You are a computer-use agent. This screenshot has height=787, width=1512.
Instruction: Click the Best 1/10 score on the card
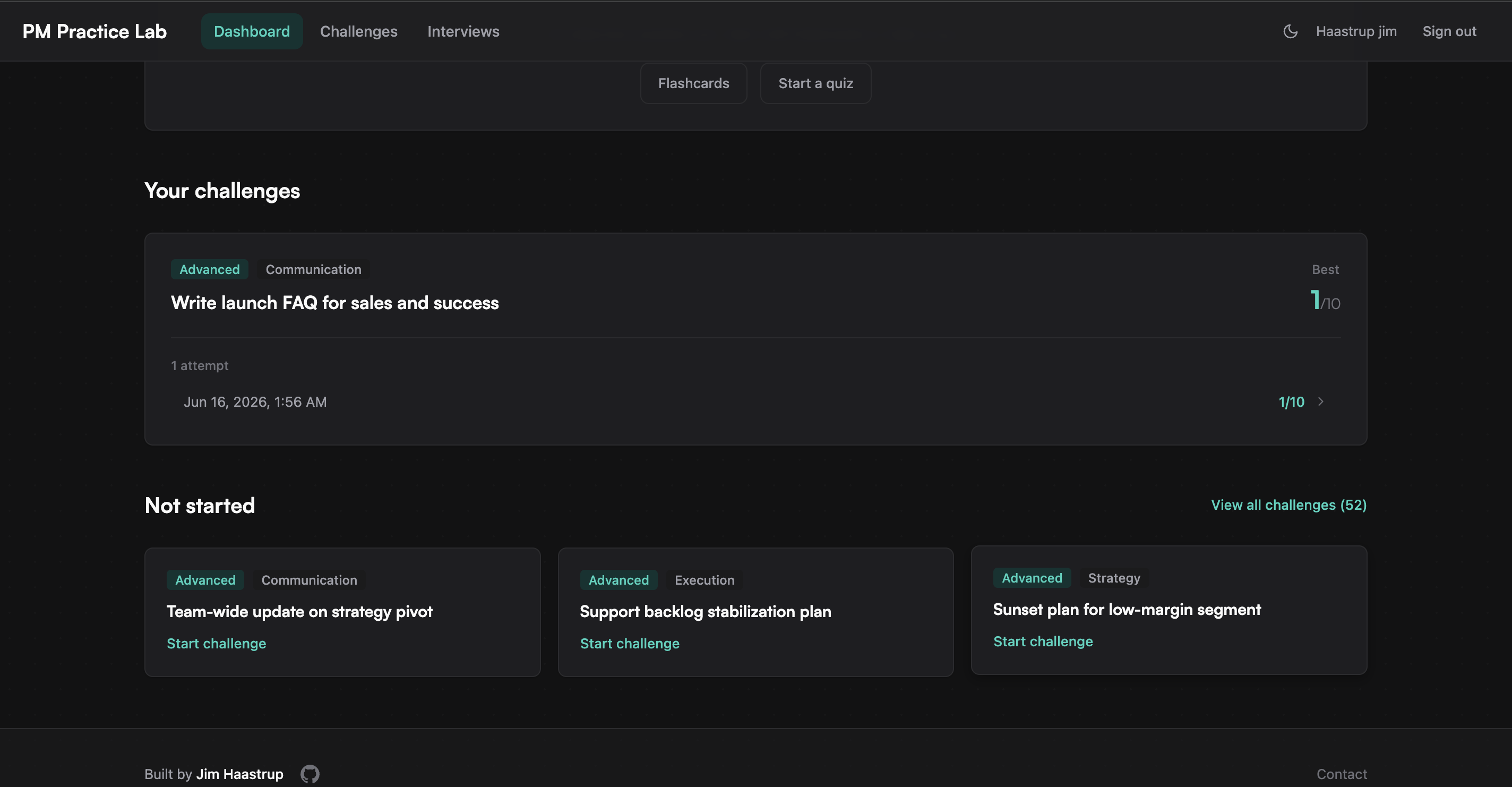coord(1325,300)
